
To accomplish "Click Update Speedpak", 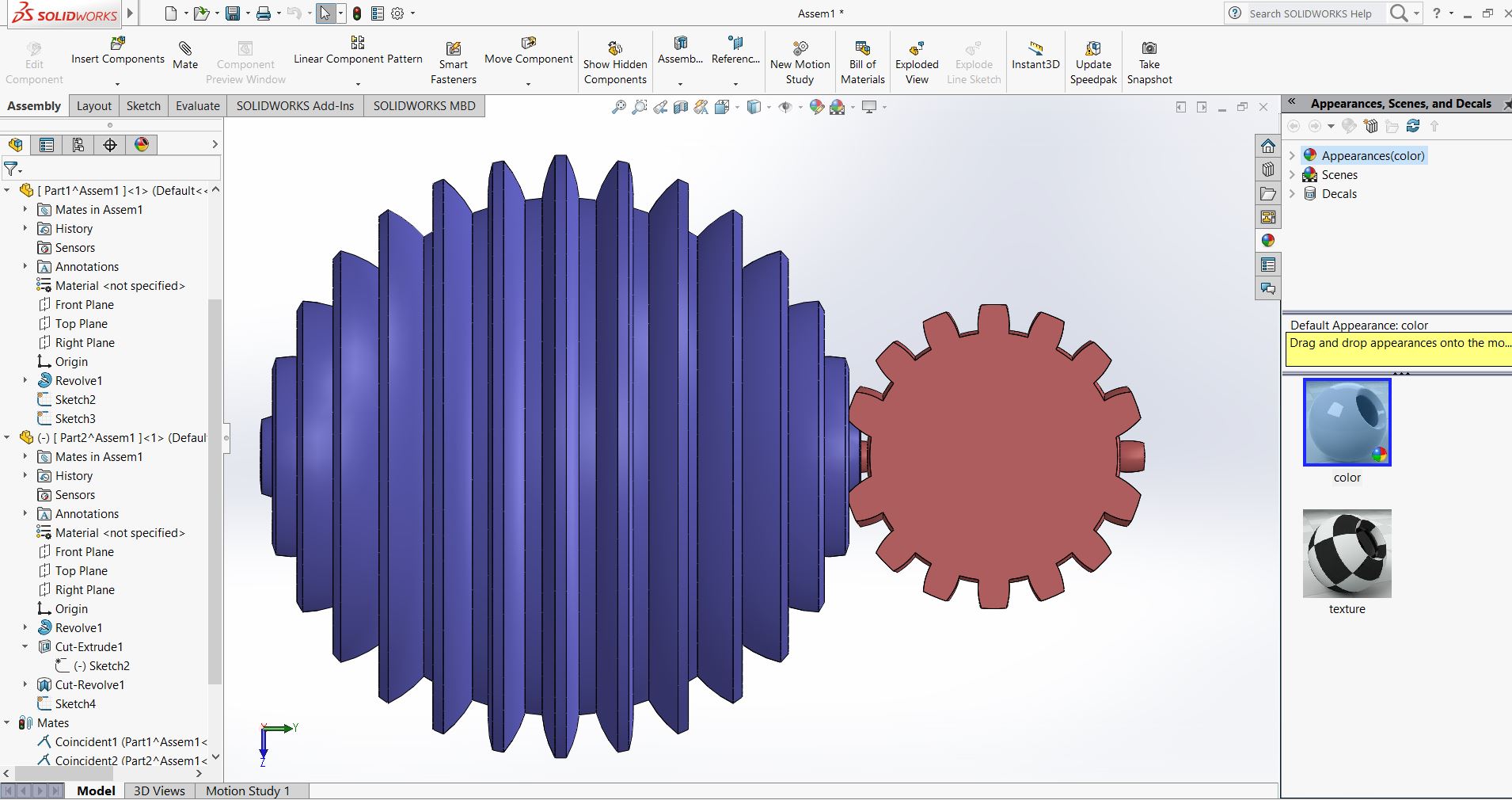I will click(1093, 63).
